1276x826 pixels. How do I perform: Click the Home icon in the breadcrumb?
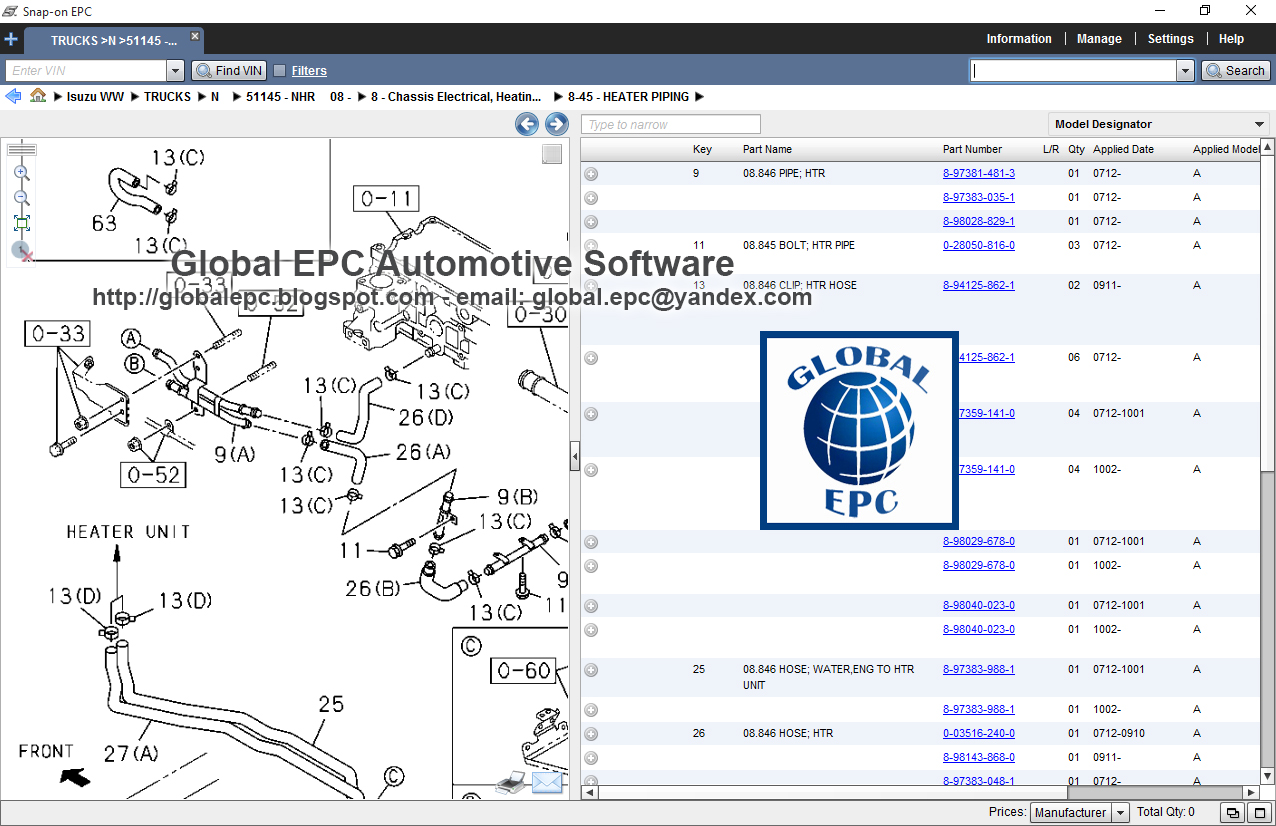pyautogui.click(x=38, y=96)
